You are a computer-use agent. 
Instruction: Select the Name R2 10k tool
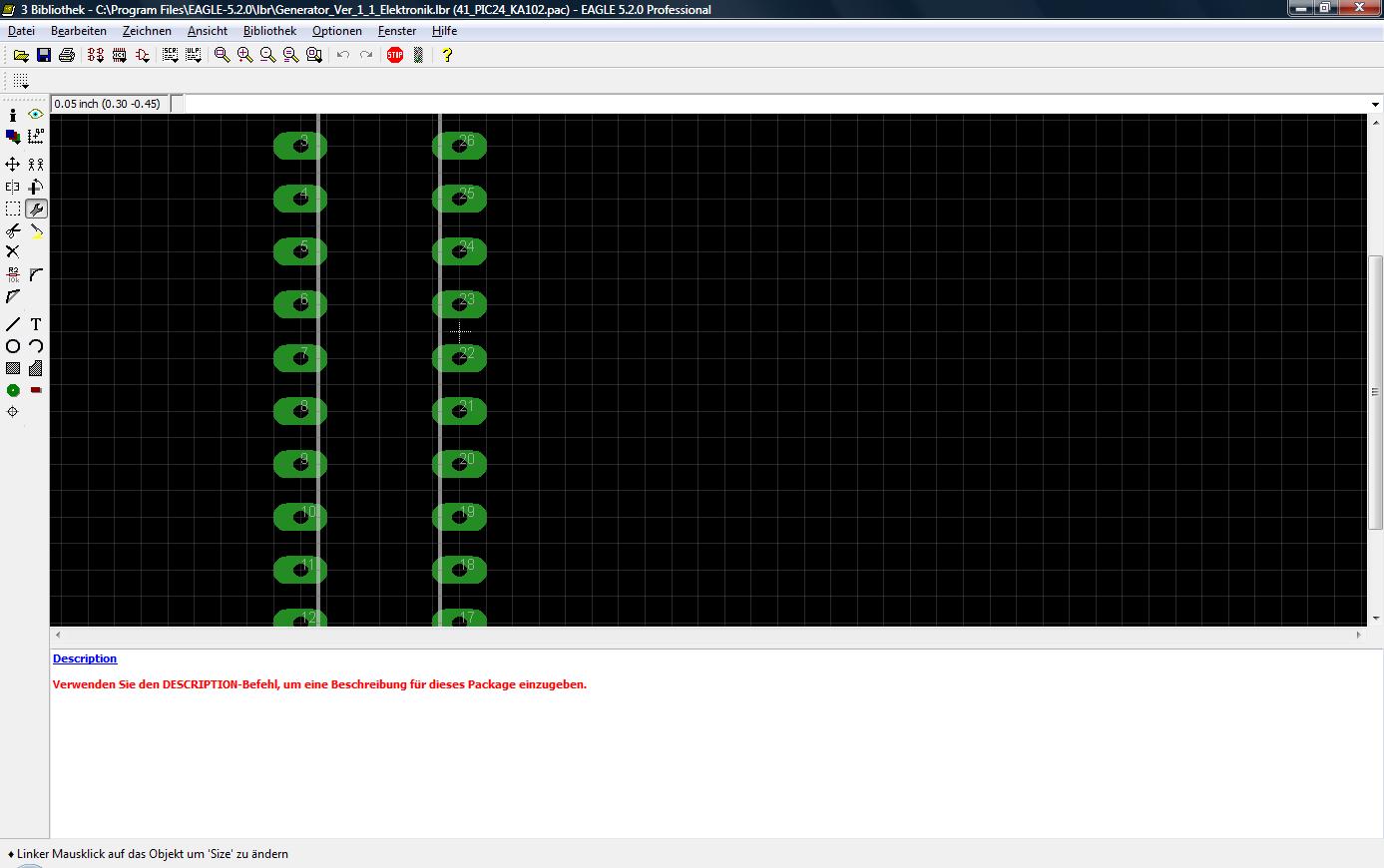13,274
